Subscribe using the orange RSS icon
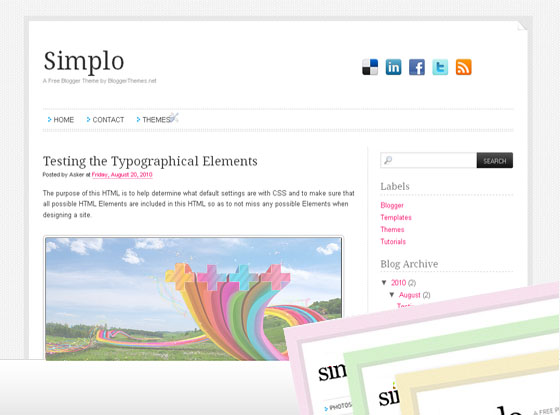The image size is (560, 415). coord(464,67)
